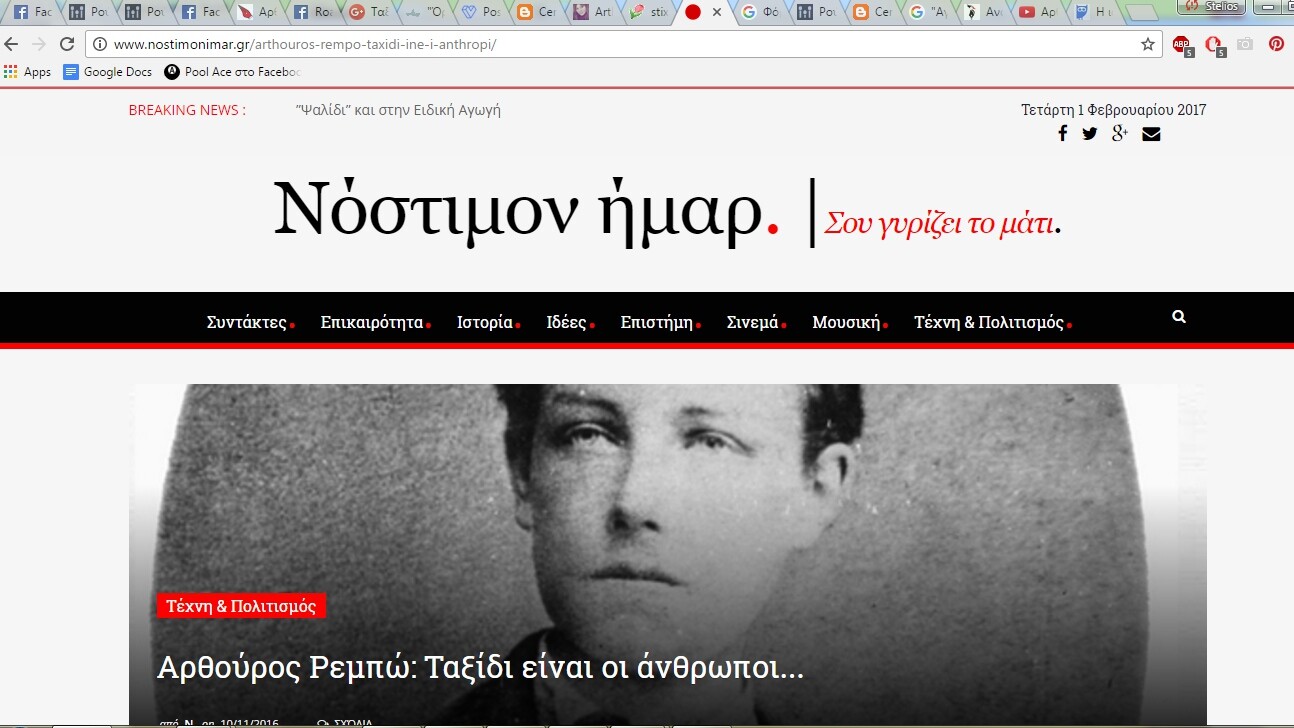1294x728 pixels.
Task: Open the Συντάκτες menu item
Action: pos(250,323)
